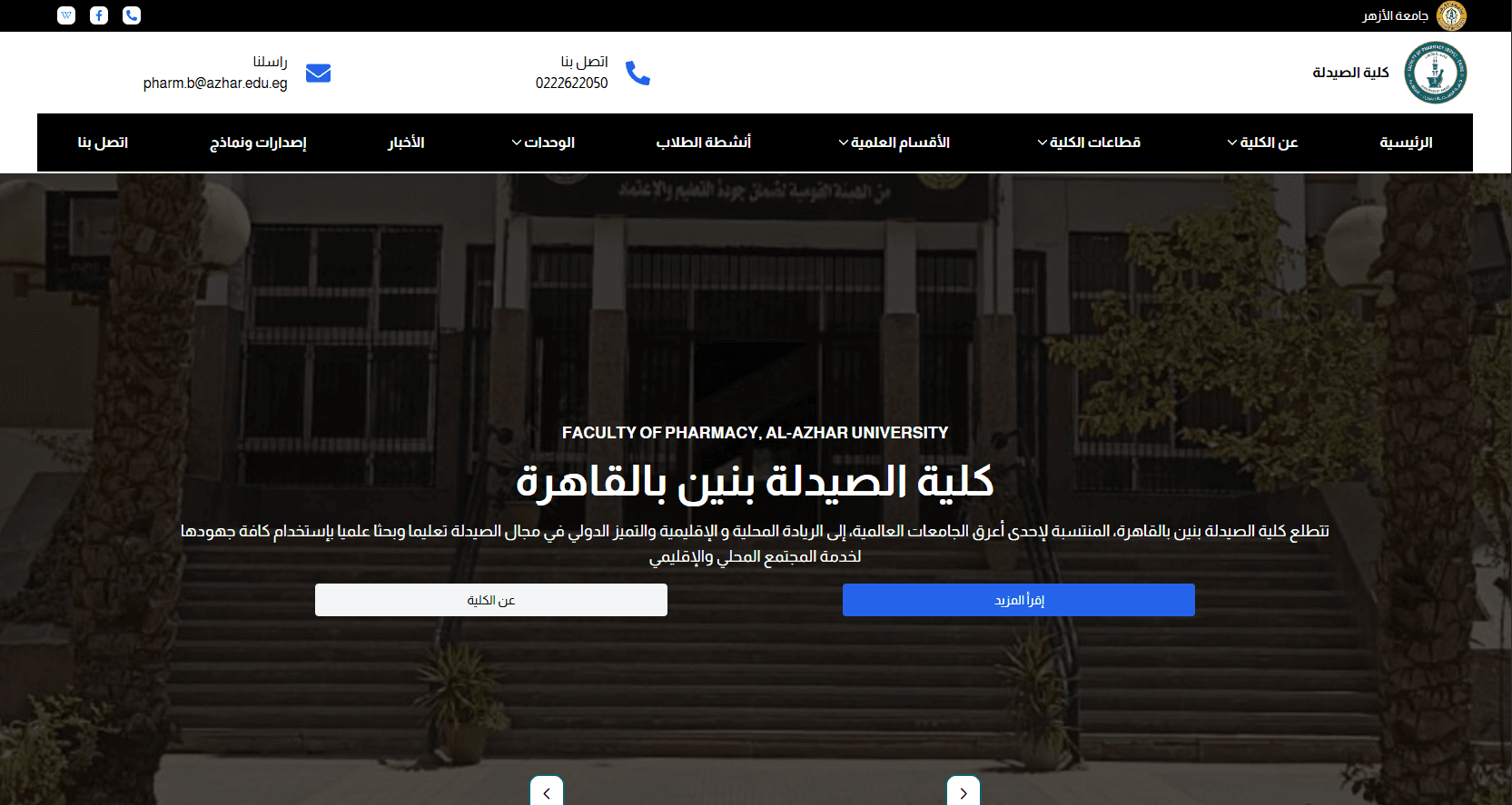
Task: Expand the عن الكلية dropdown menu
Action: [x=1262, y=142]
